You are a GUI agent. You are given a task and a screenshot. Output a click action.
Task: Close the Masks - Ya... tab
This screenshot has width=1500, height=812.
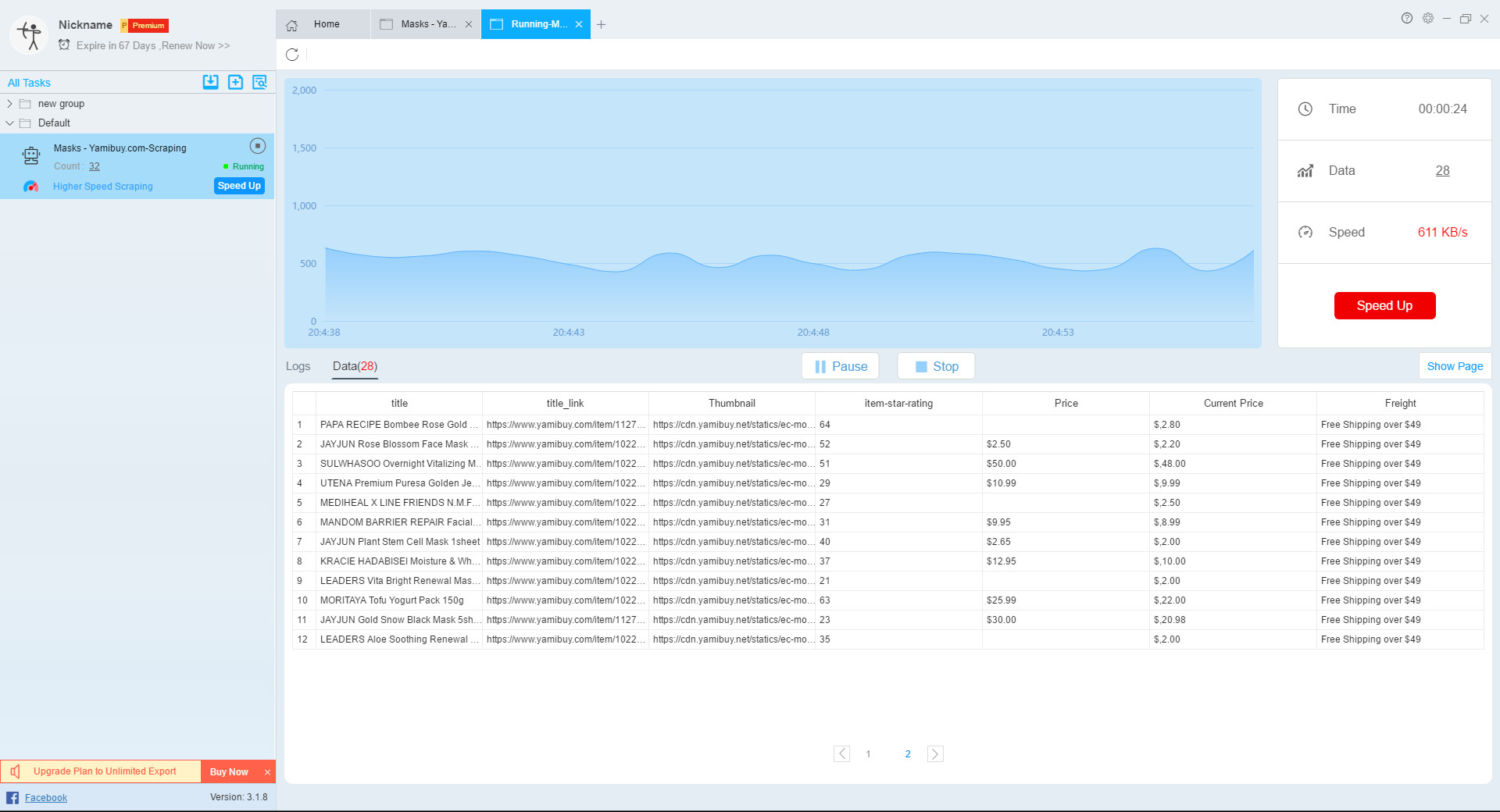point(469,24)
